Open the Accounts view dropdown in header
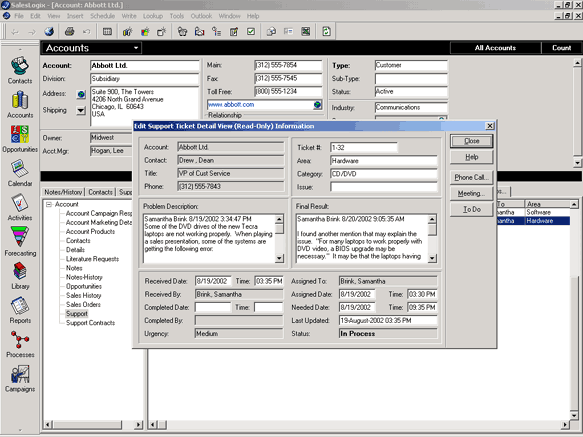Screen dimensions: 583x437 [136, 48]
